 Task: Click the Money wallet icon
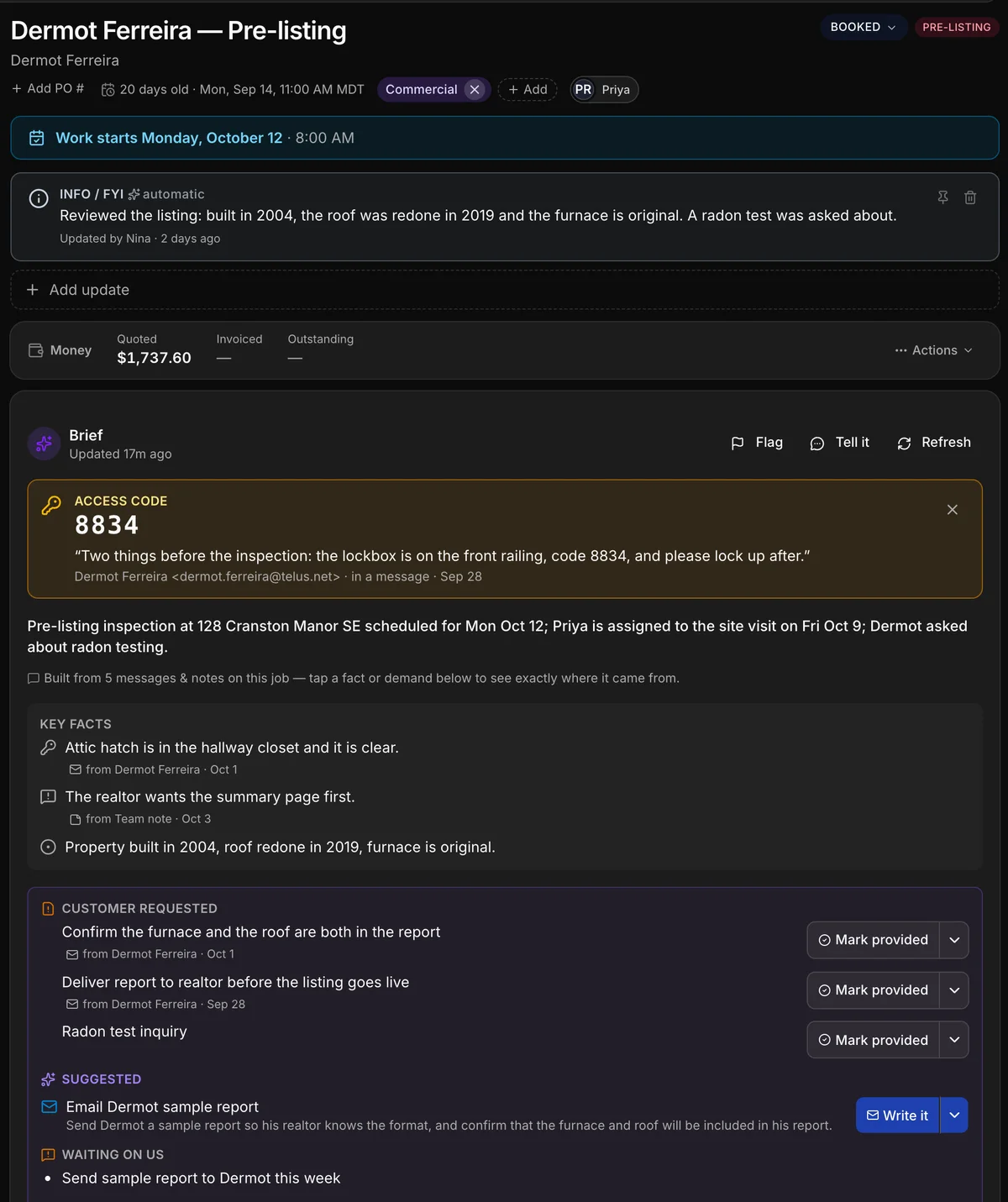tap(36, 350)
